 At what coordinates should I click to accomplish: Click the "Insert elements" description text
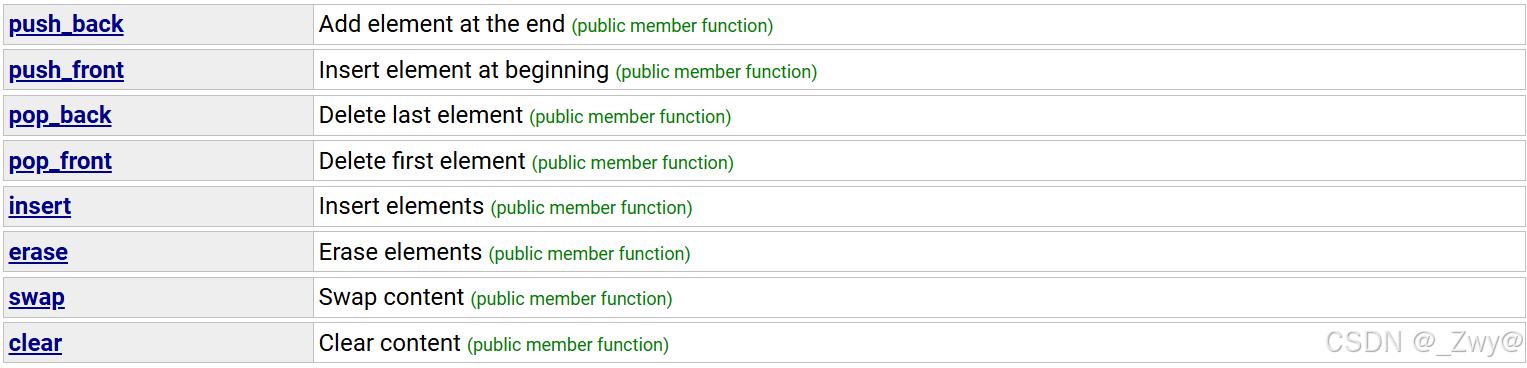(401, 206)
